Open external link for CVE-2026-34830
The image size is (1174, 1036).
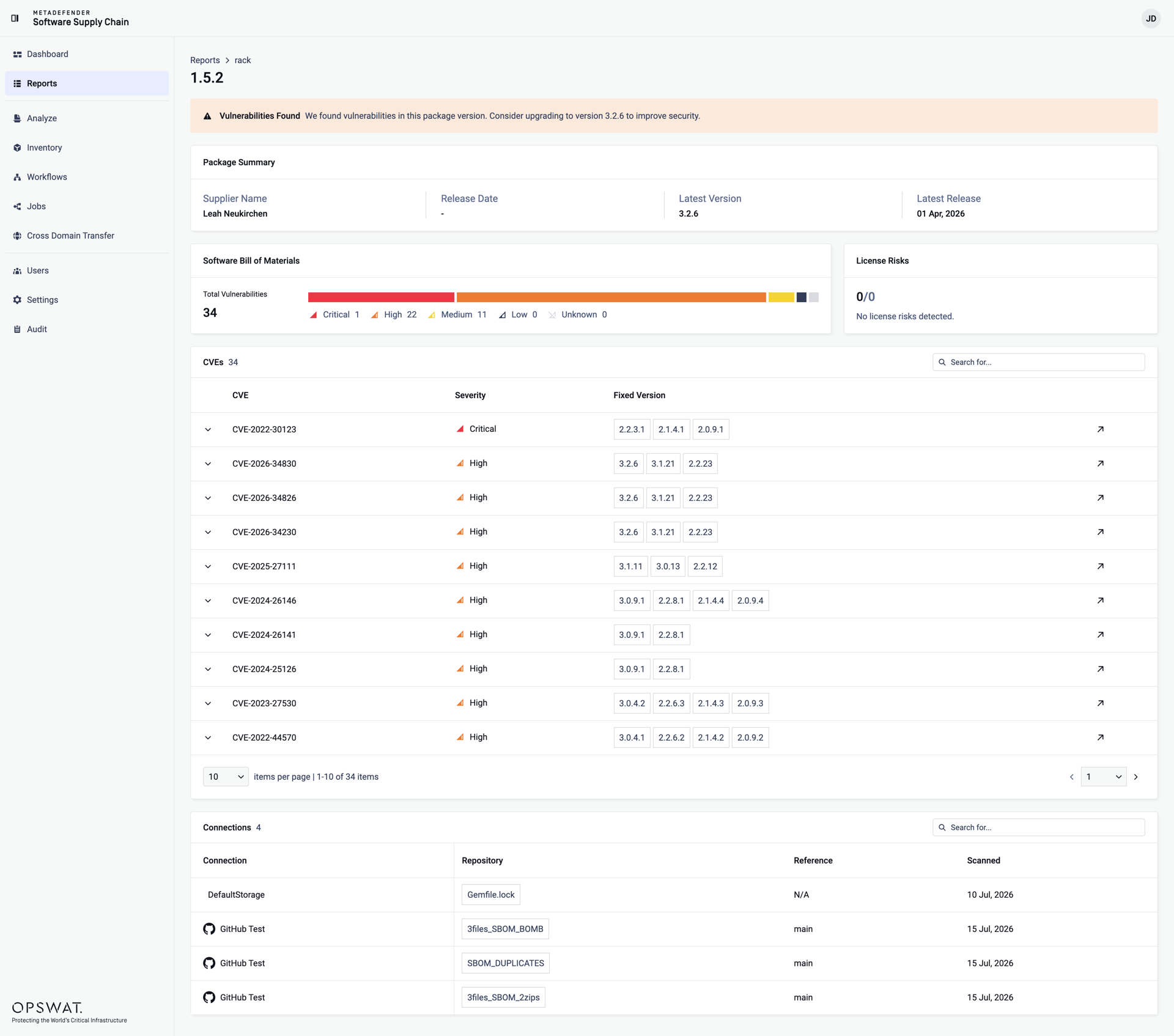coord(1100,464)
